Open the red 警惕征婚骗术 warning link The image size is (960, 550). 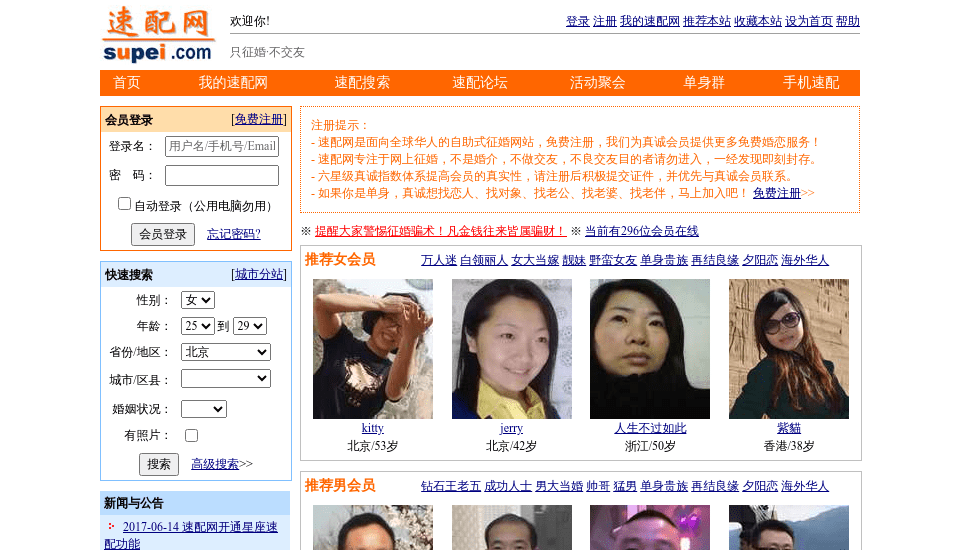click(441, 231)
